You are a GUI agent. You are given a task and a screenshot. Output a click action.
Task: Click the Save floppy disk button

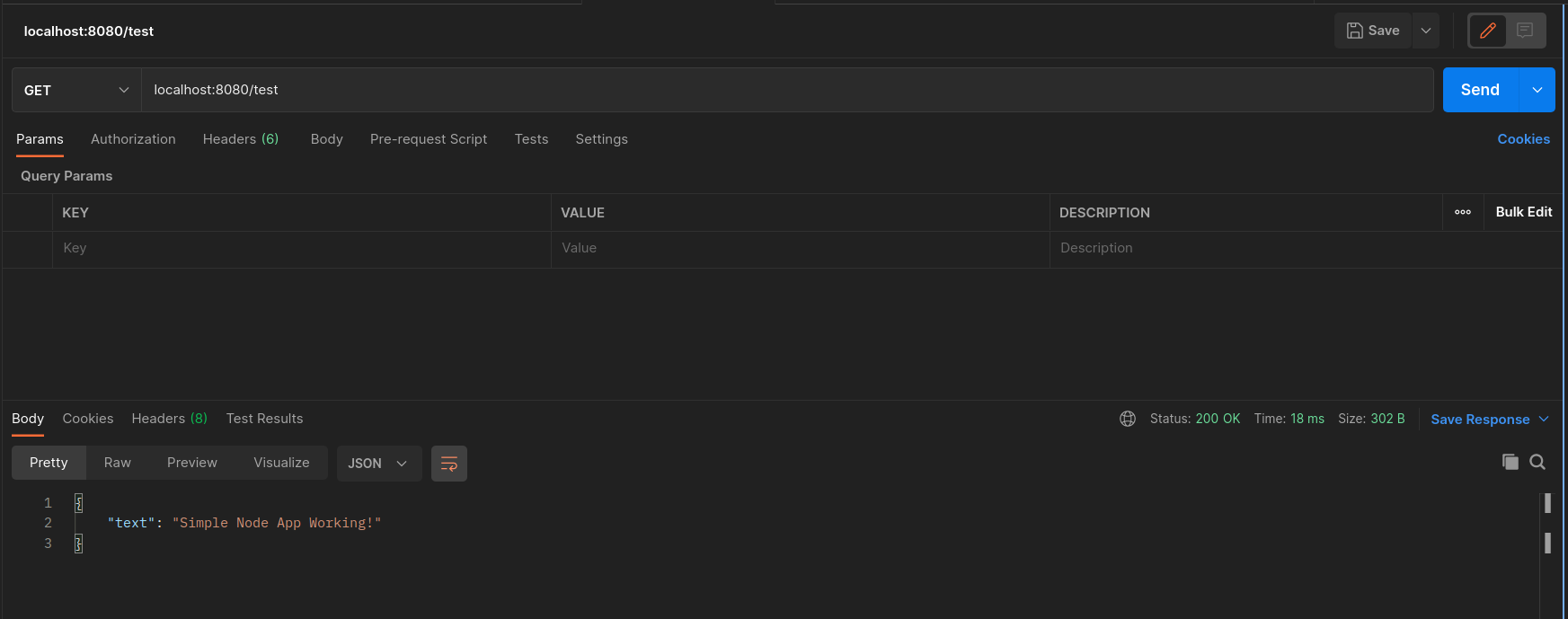1372,31
